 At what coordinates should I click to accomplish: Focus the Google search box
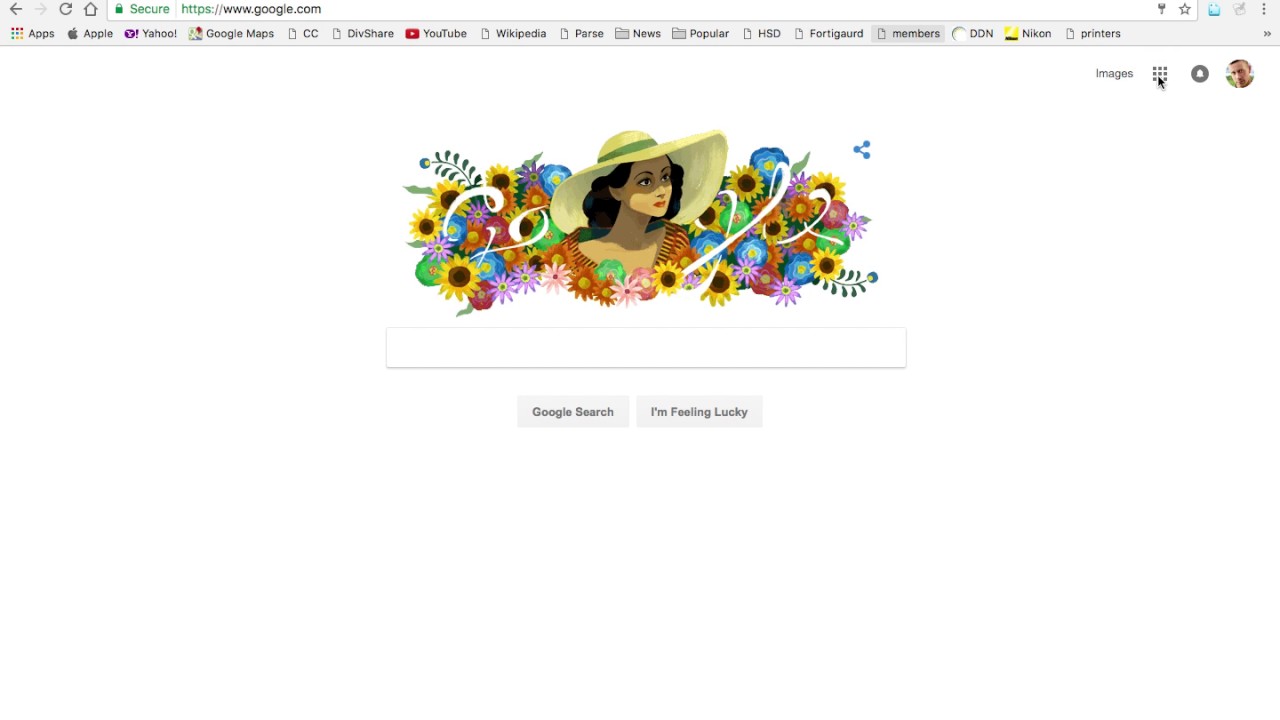[x=646, y=348]
